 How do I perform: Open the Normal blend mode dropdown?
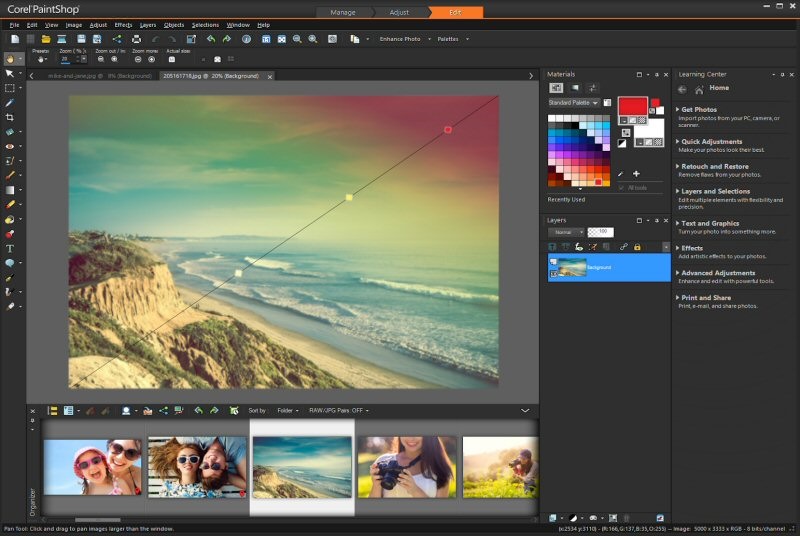(566, 231)
